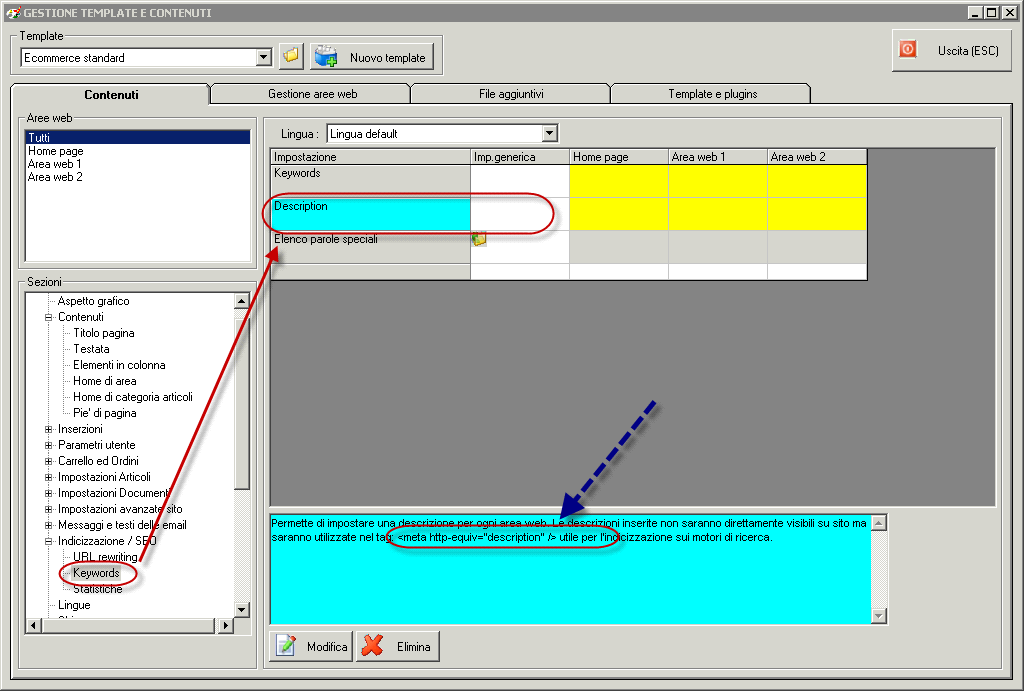Select Lingue tree item

[x=74, y=605]
